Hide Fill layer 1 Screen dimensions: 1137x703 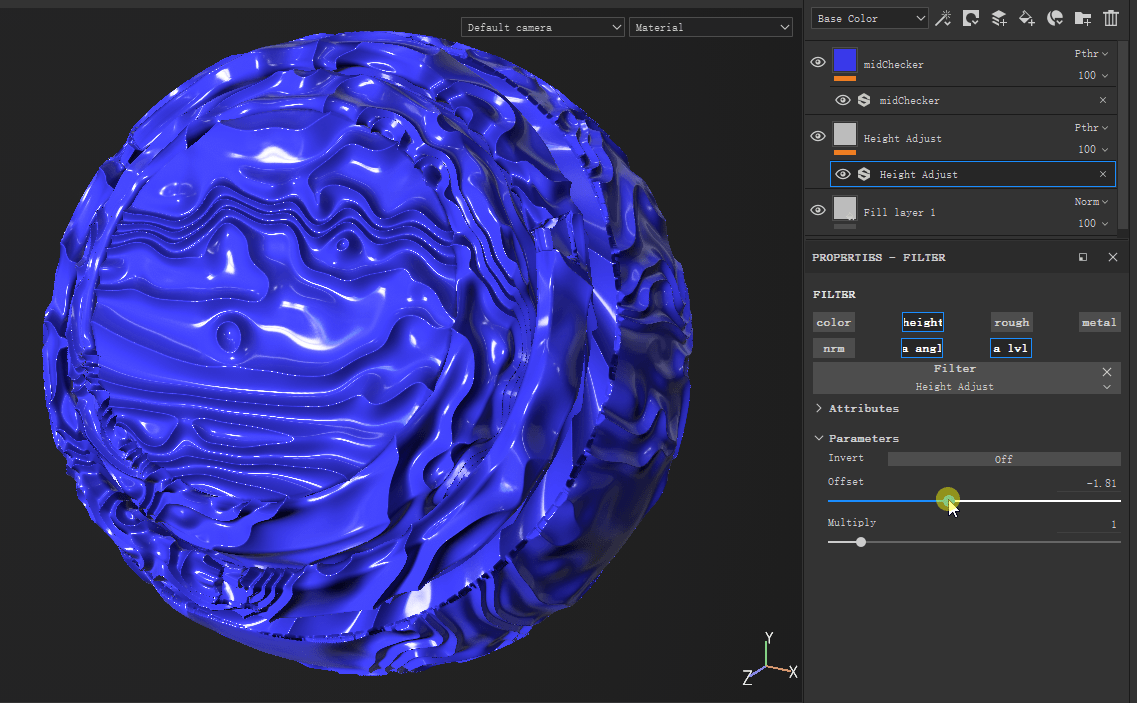coord(818,210)
